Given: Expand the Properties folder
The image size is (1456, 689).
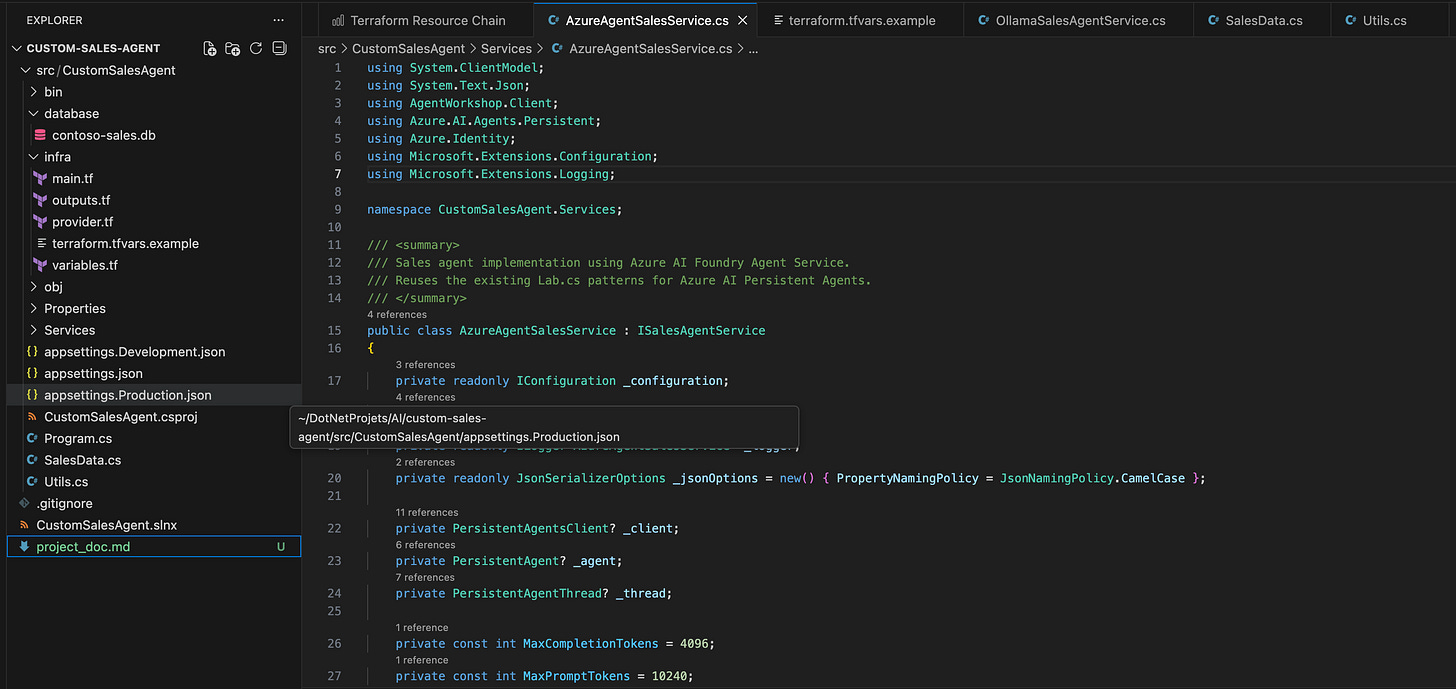Looking at the screenshot, I should click(34, 308).
